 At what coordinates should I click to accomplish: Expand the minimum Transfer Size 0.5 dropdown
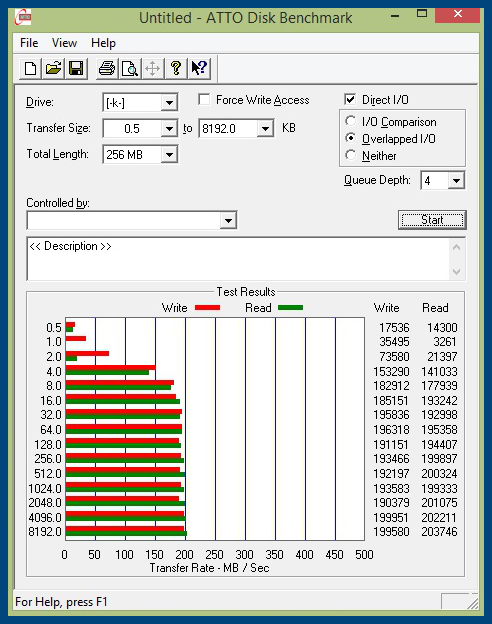click(169, 129)
